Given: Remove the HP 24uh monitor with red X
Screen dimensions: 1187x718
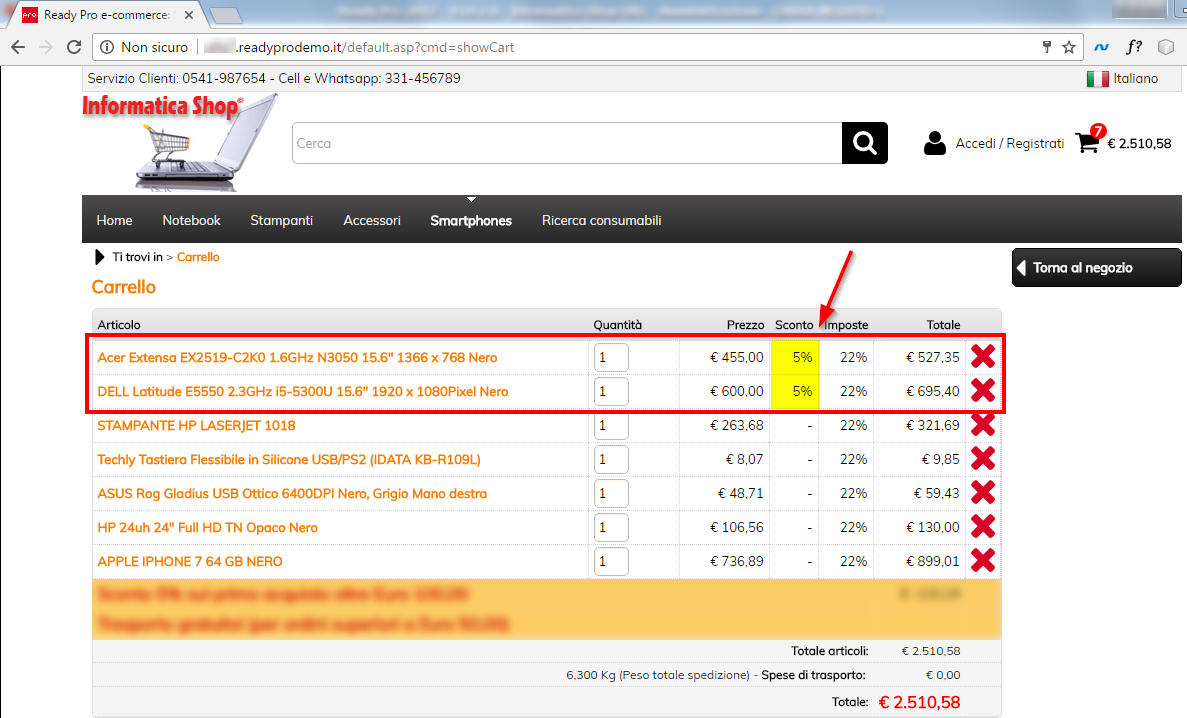Looking at the screenshot, I should (x=983, y=526).
